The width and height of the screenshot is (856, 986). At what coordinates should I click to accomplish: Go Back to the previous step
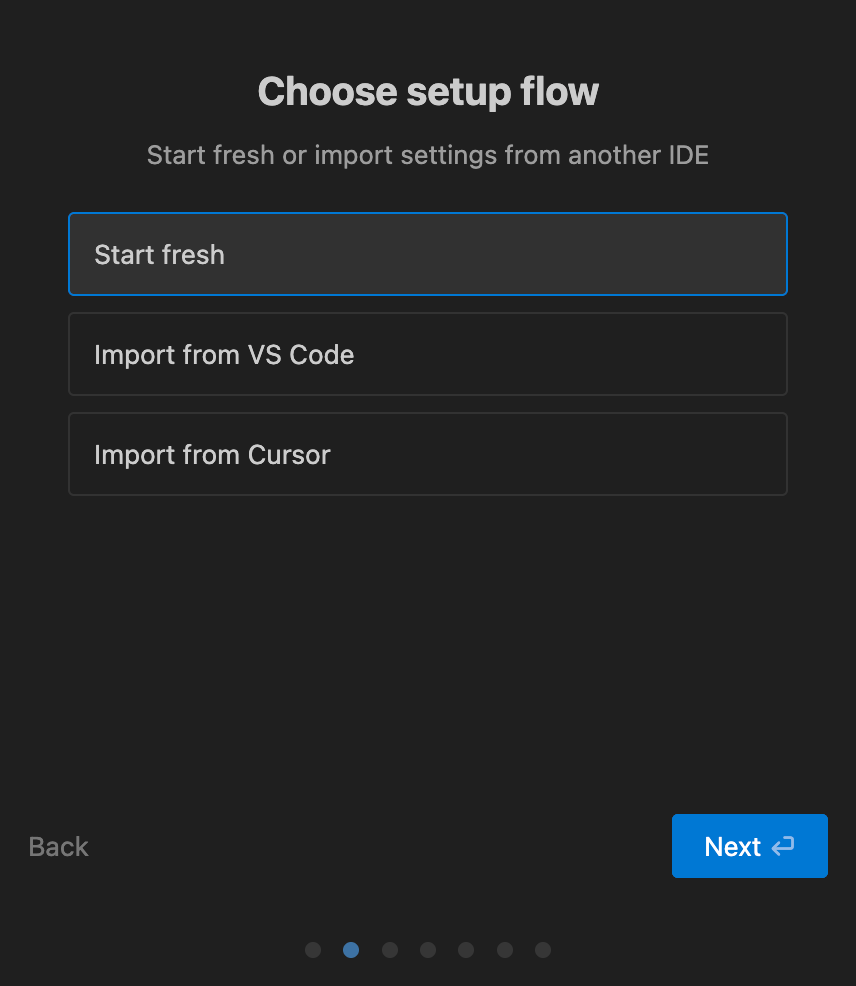pyautogui.click(x=59, y=847)
